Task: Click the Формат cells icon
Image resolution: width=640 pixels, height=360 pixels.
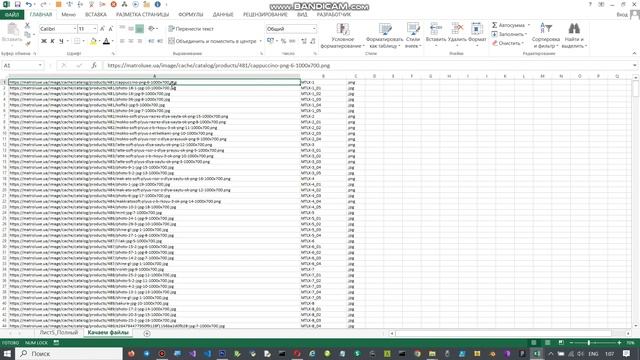Action: [477, 29]
